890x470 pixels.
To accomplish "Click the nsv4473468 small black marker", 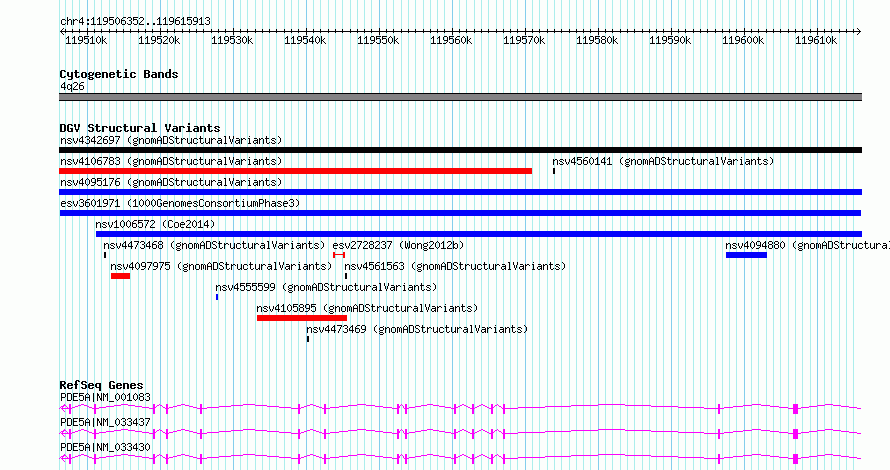I will (105, 255).
